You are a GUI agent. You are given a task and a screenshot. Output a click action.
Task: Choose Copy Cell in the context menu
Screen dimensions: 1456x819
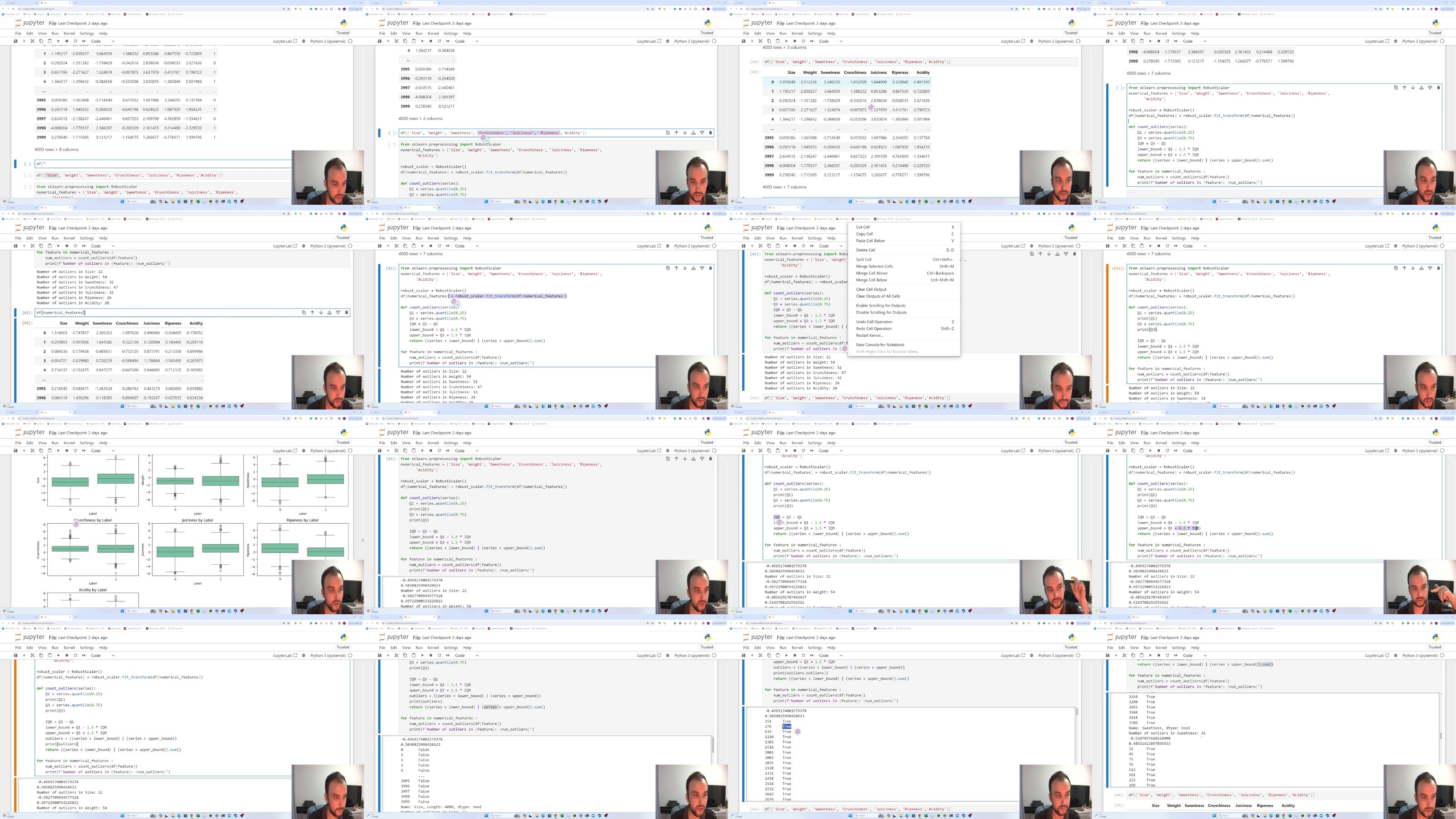coord(904,234)
